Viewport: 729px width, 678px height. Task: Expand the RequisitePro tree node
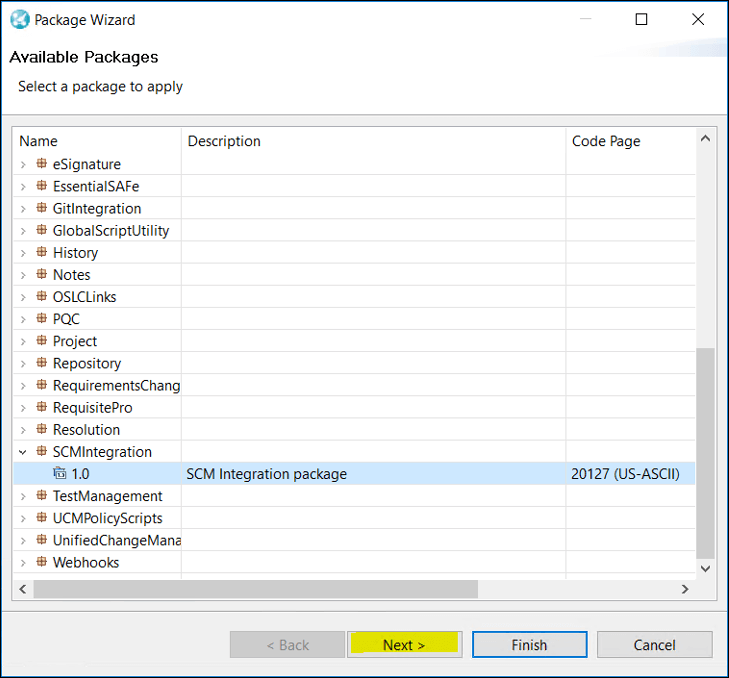coord(23,408)
